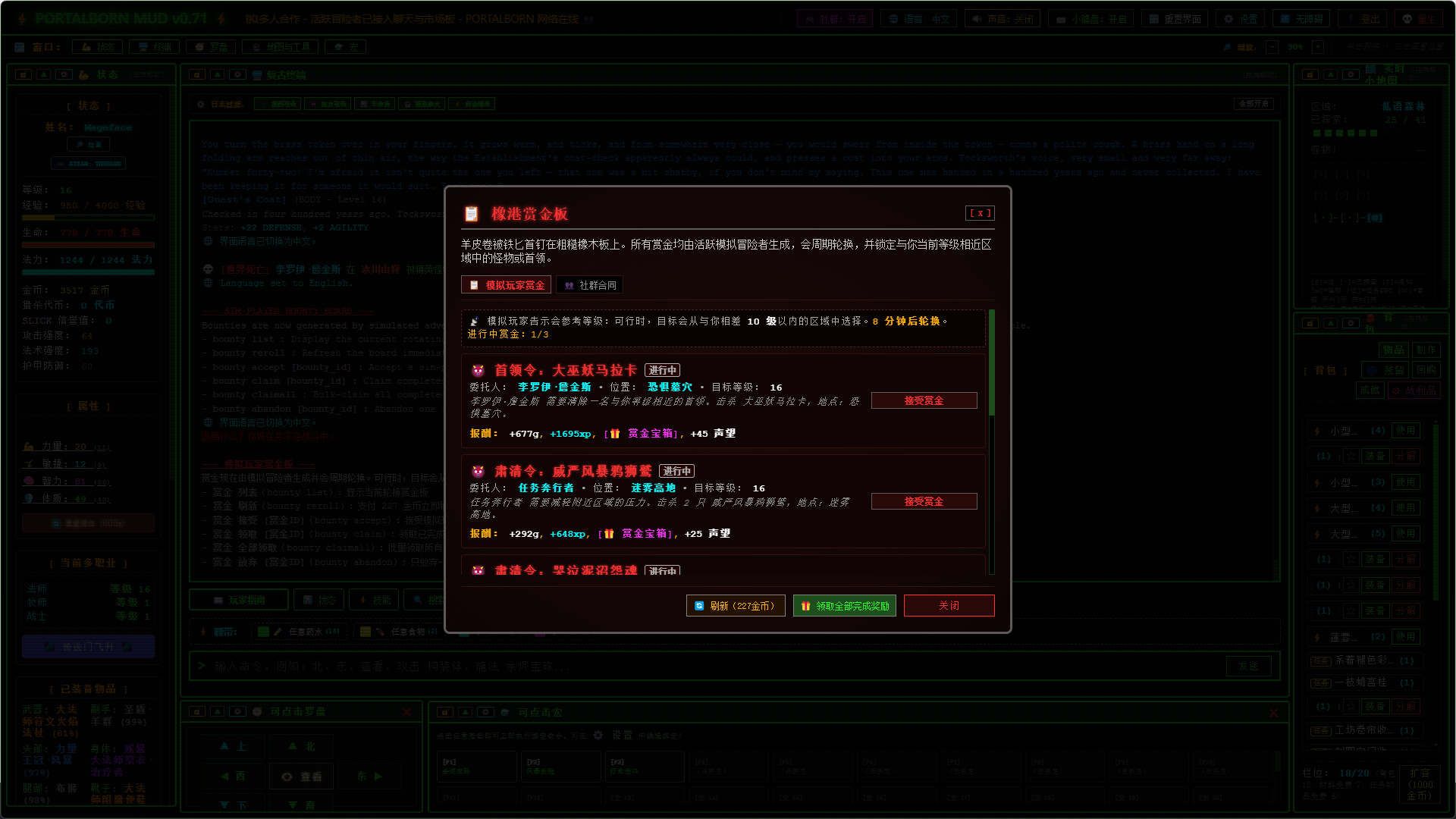Collapse the 可点击宏 panel with its up-arrow
Viewport: 1456px width, 819px height.
pyautogui.click(x=466, y=712)
